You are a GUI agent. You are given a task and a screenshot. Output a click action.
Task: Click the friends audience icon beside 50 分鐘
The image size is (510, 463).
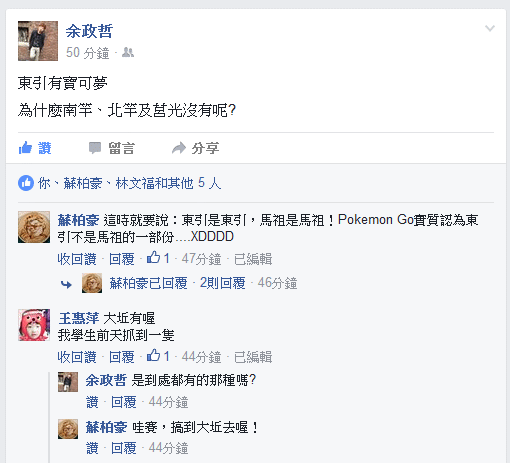128,52
